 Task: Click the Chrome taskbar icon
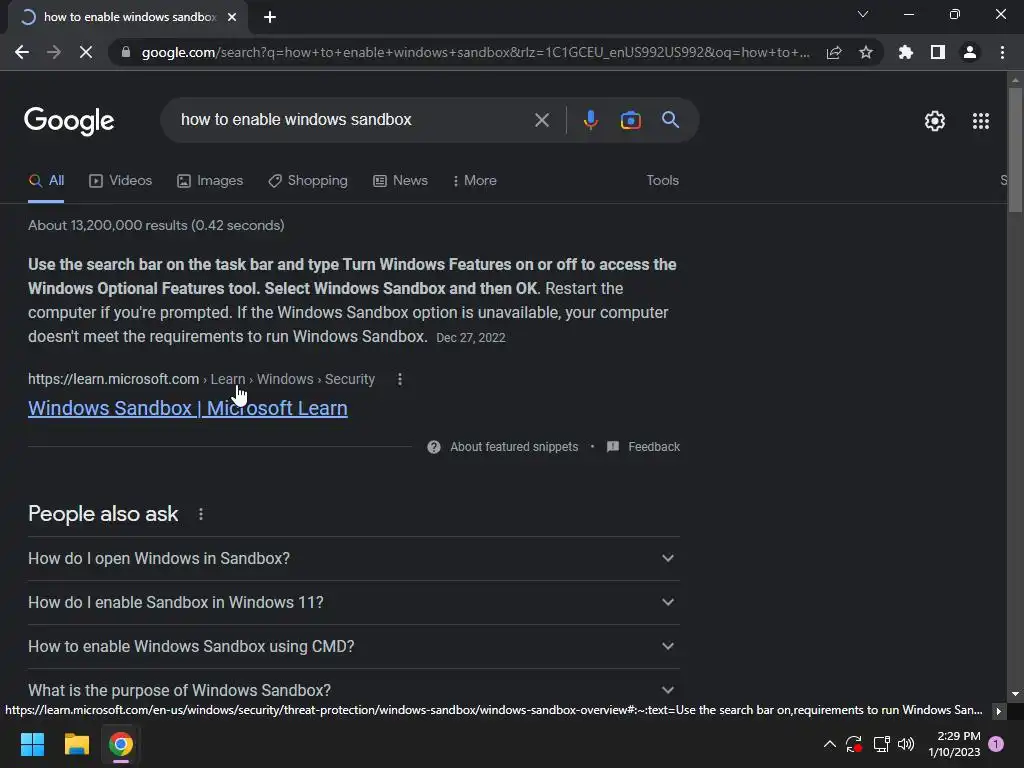click(121, 744)
